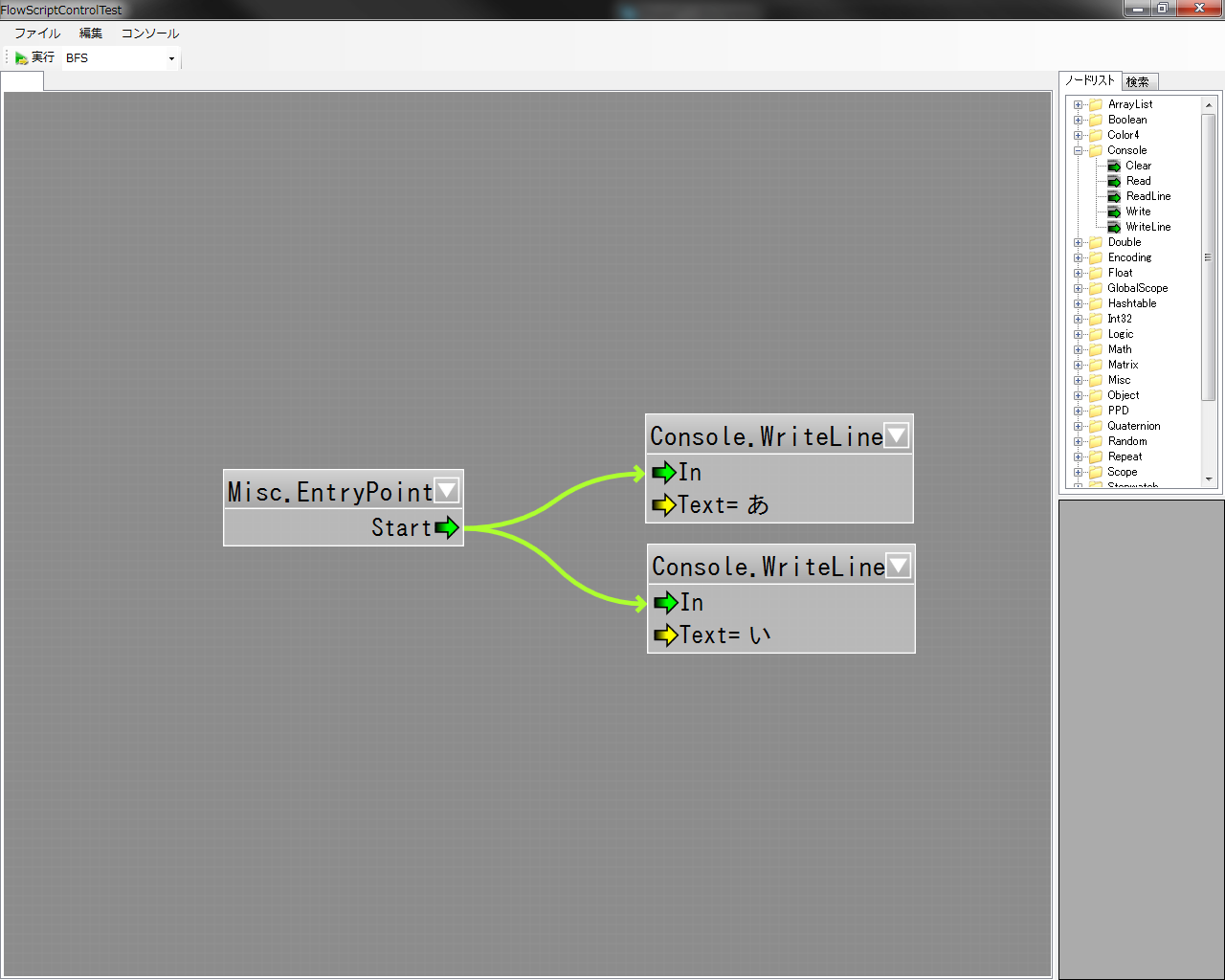The width and height of the screenshot is (1225, 980).
Task: Click the node list scroll down arrow
Action: click(x=1209, y=479)
